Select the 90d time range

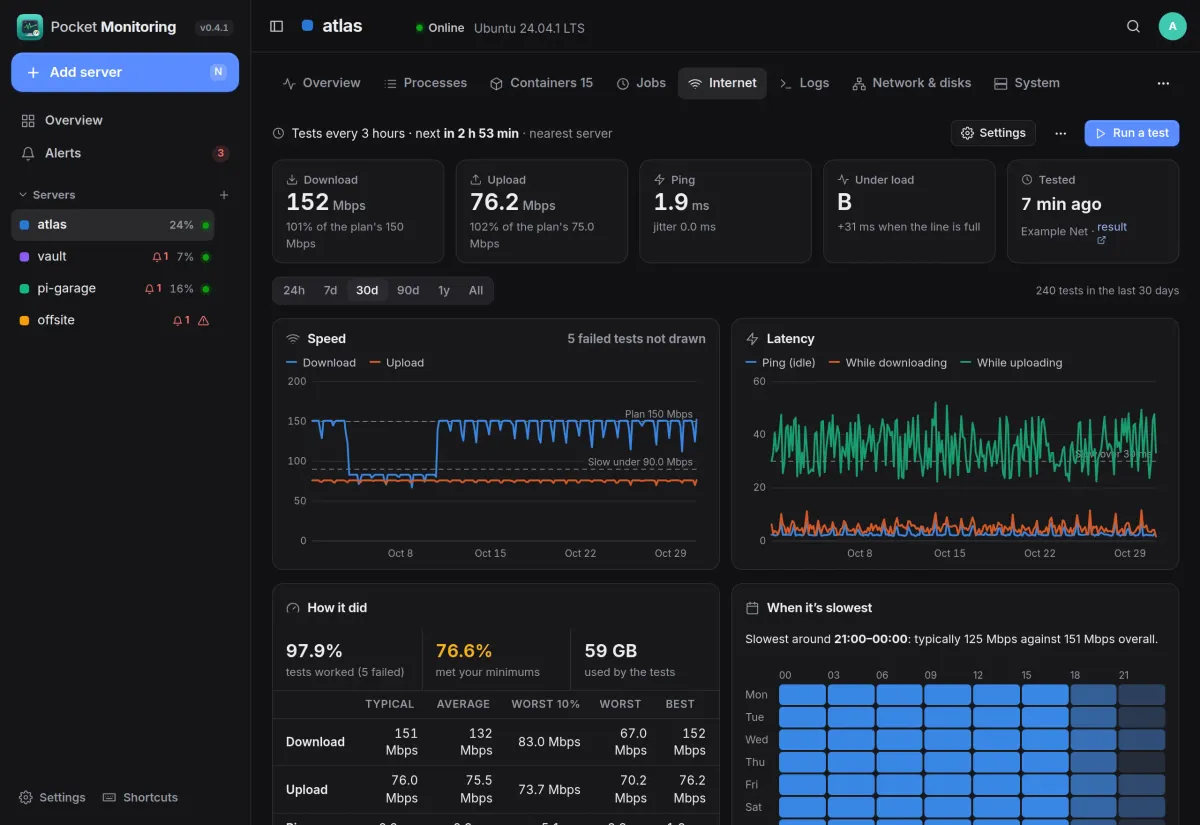408,291
